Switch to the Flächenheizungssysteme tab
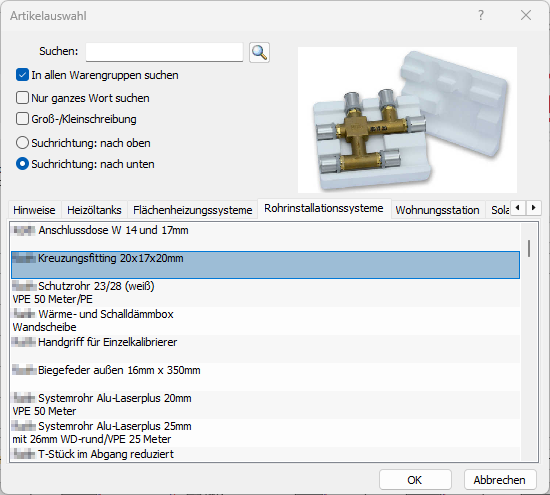Viewport: 550px width, 495px height. 193,210
